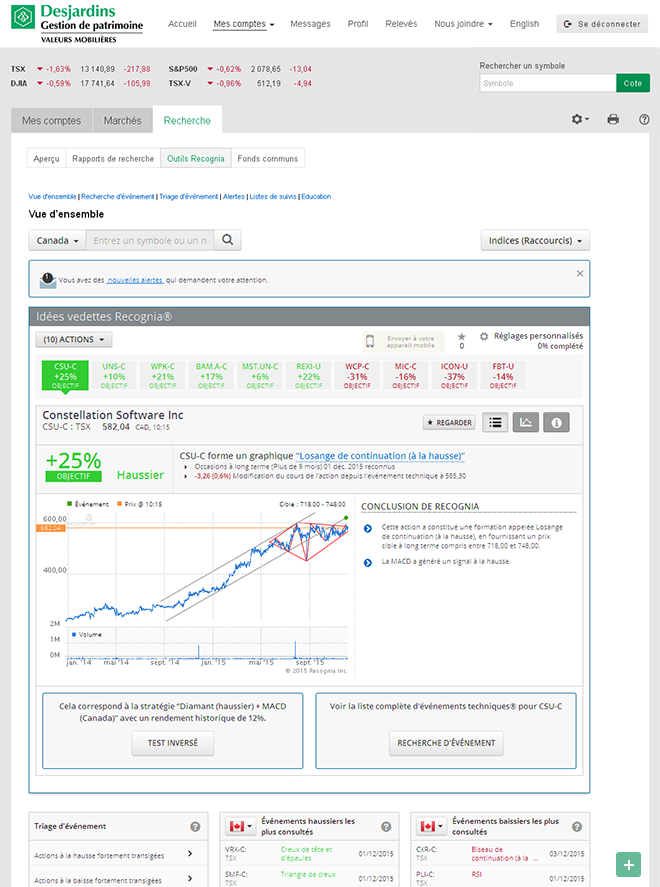The image size is (660, 887).
Task: Open the Fonds communs sub-tab
Action: (268, 158)
